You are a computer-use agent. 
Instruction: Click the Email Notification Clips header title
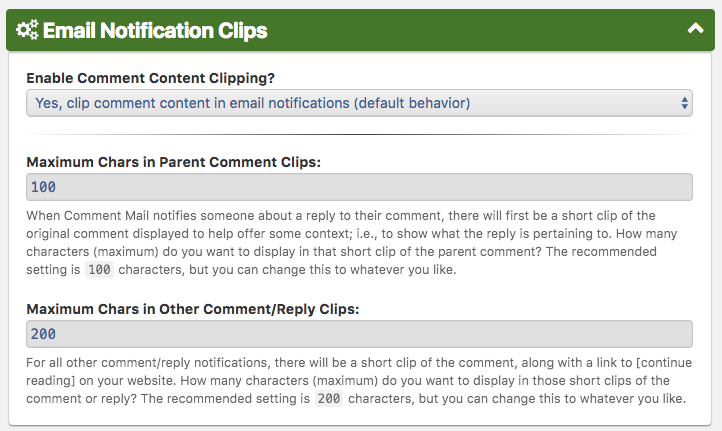pyautogui.click(x=155, y=30)
